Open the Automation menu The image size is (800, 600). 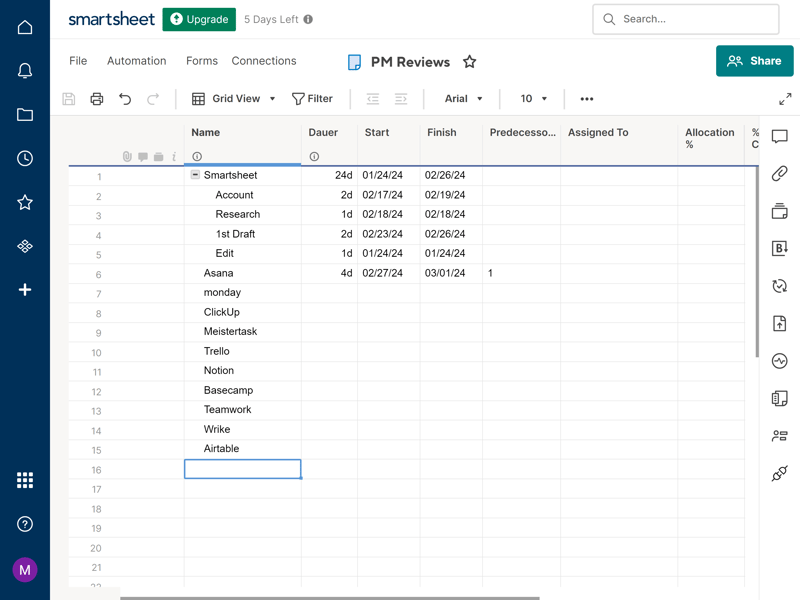(x=137, y=61)
